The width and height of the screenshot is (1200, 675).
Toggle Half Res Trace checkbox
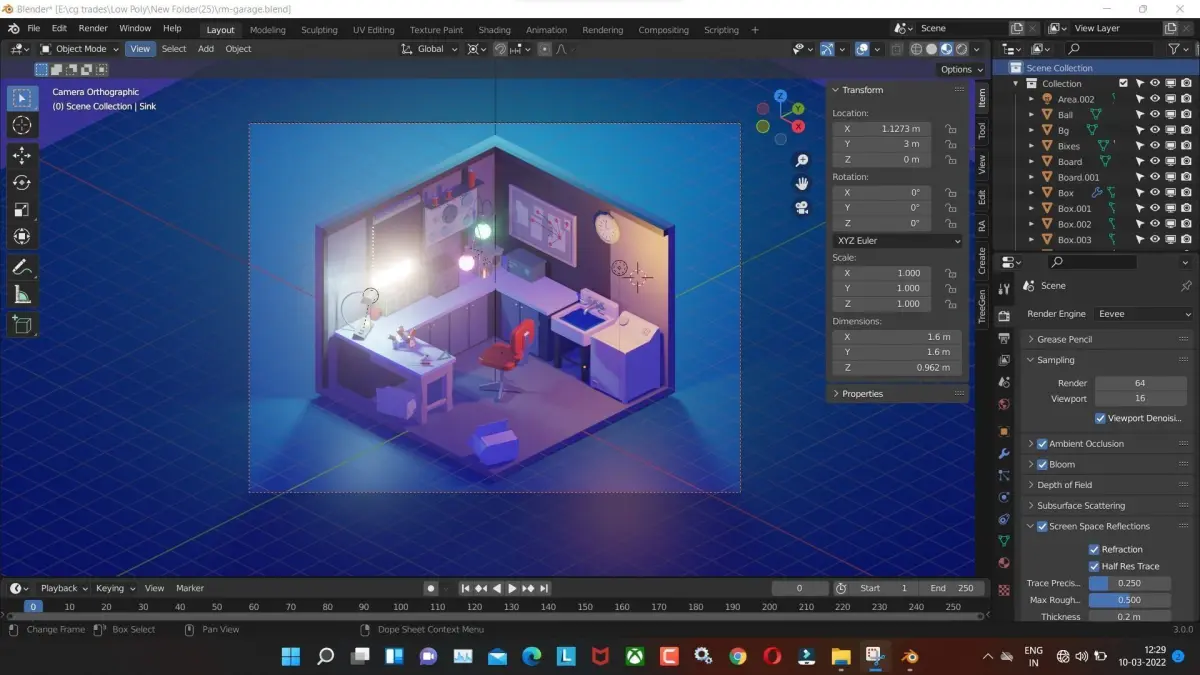tap(1094, 566)
